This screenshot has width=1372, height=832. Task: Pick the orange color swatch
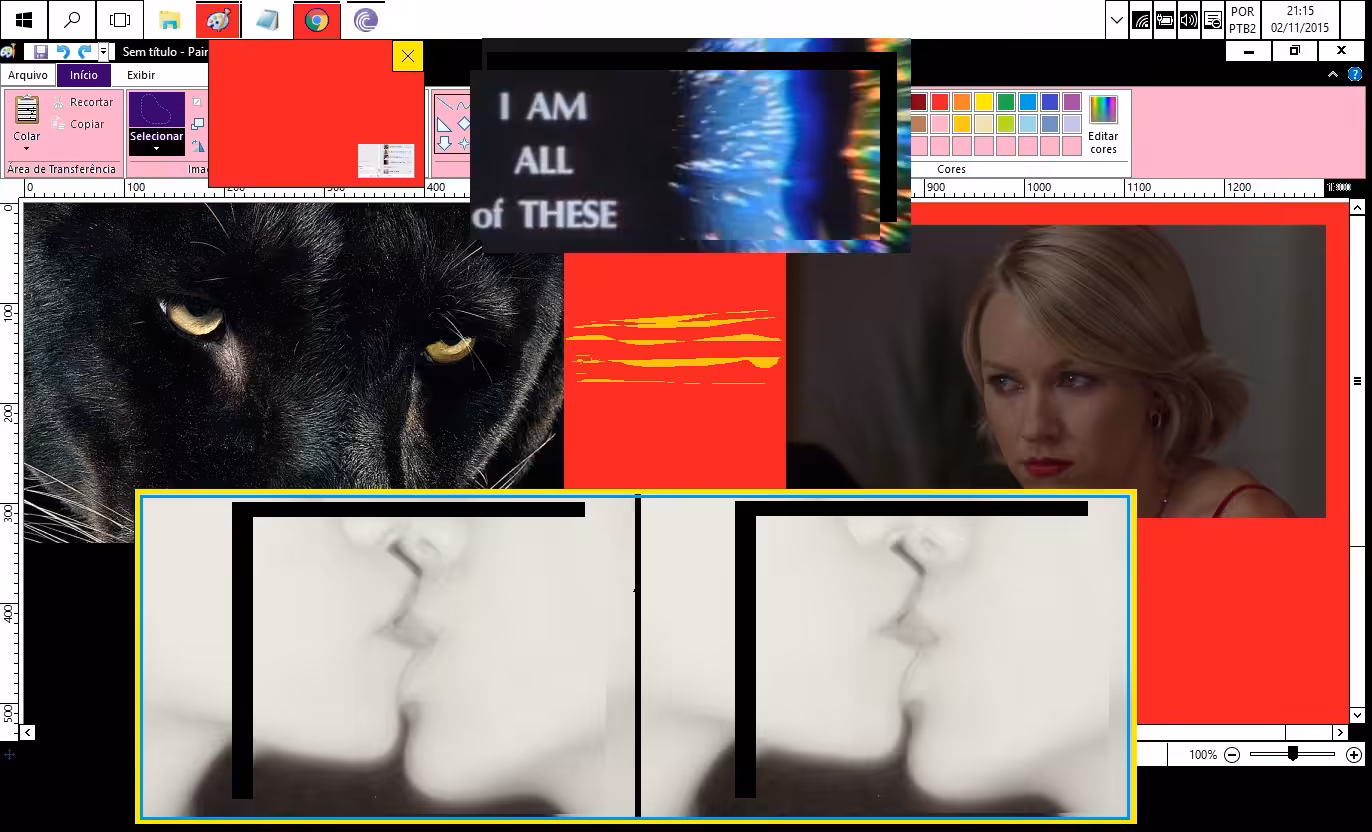tap(962, 102)
